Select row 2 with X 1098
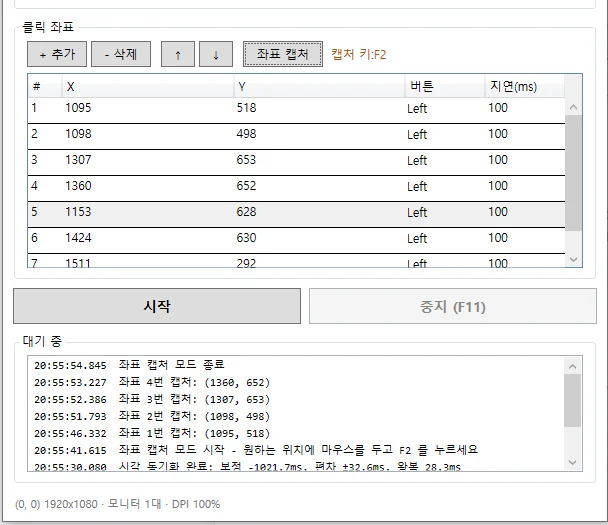The width and height of the screenshot is (608, 525). (297, 136)
